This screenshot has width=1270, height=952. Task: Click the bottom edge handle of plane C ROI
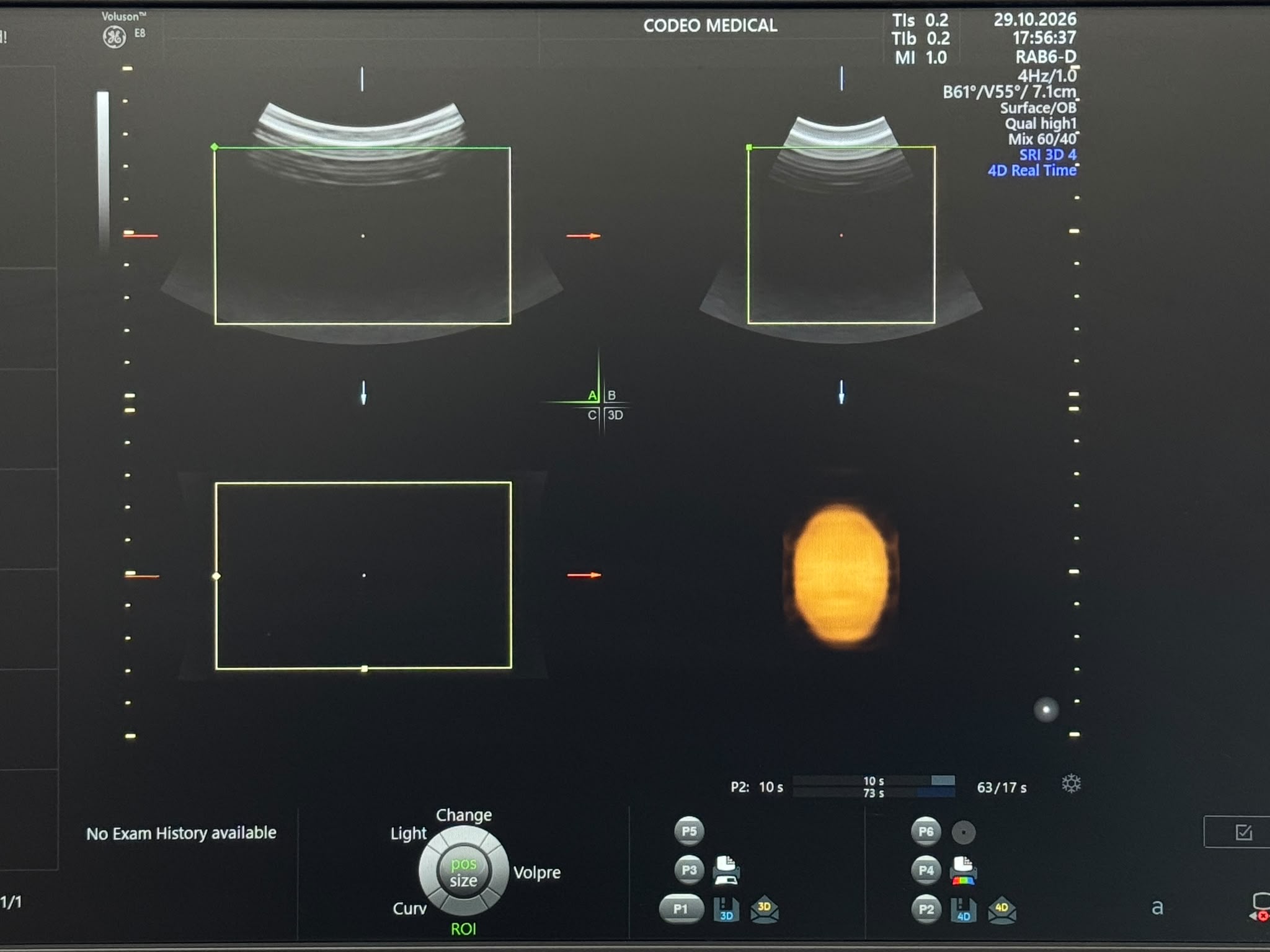pyautogui.click(x=365, y=669)
